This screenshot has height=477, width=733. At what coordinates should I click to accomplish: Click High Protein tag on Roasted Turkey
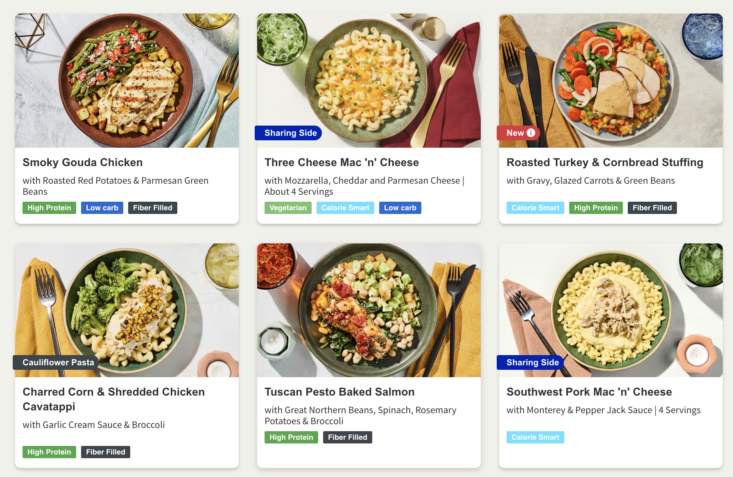tap(596, 208)
